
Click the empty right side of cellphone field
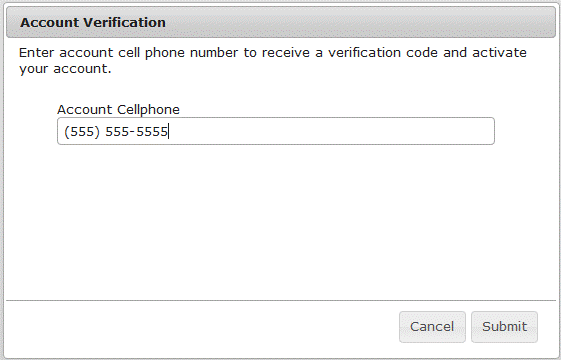pyautogui.click(x=331, y=131)
